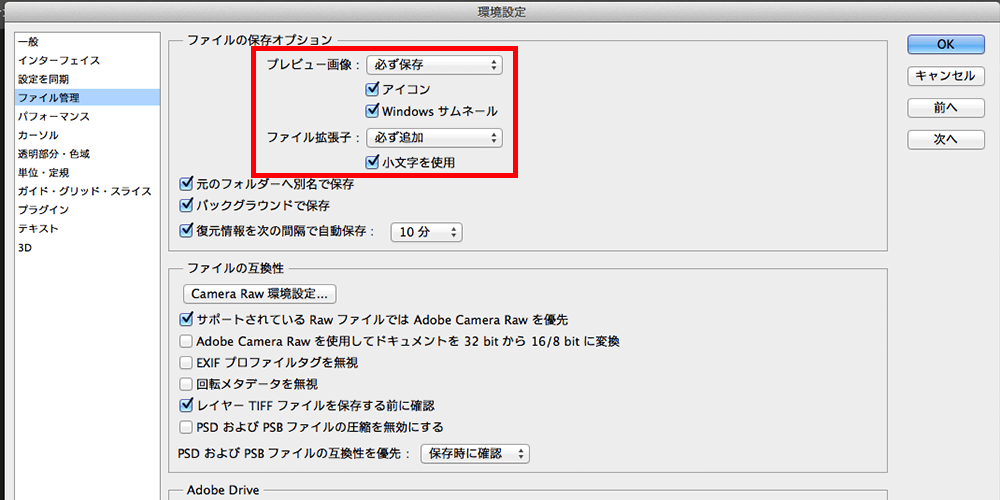Uncheck 元のフォルダーへ別名で保存
Viewport: 1000px width, 500px height.
186,185
